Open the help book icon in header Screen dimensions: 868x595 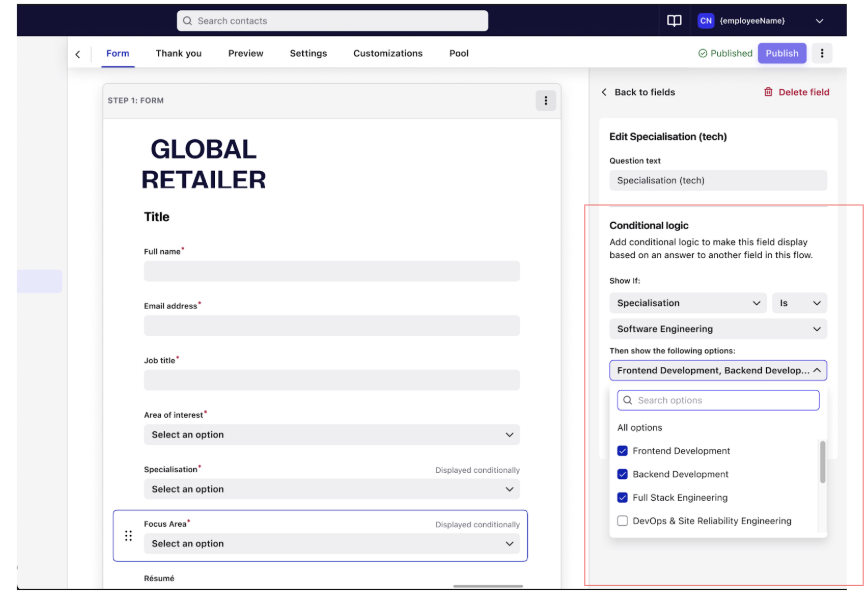[674, 21]
